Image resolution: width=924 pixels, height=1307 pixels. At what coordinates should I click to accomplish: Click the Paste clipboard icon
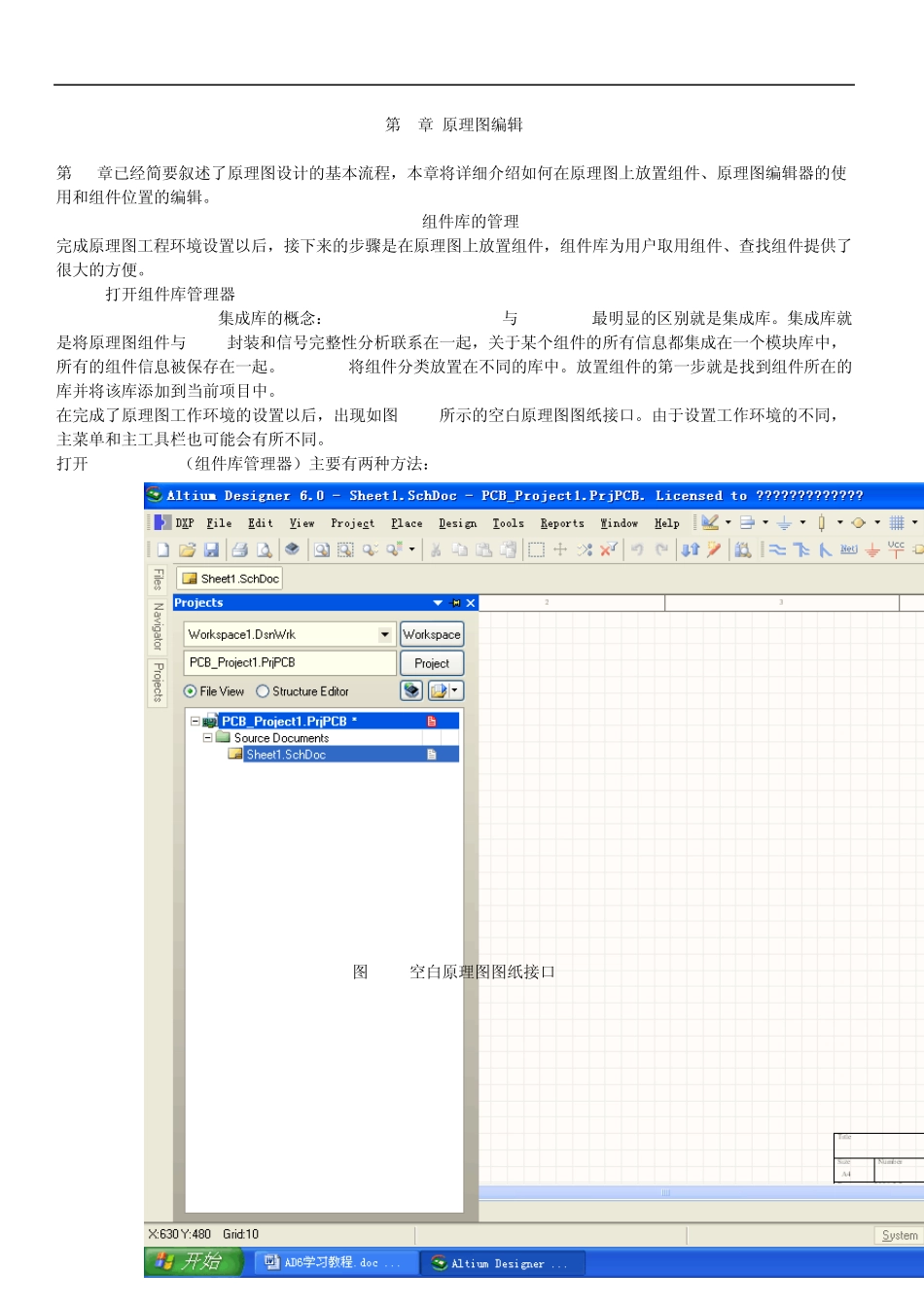(x=483, y=549)
